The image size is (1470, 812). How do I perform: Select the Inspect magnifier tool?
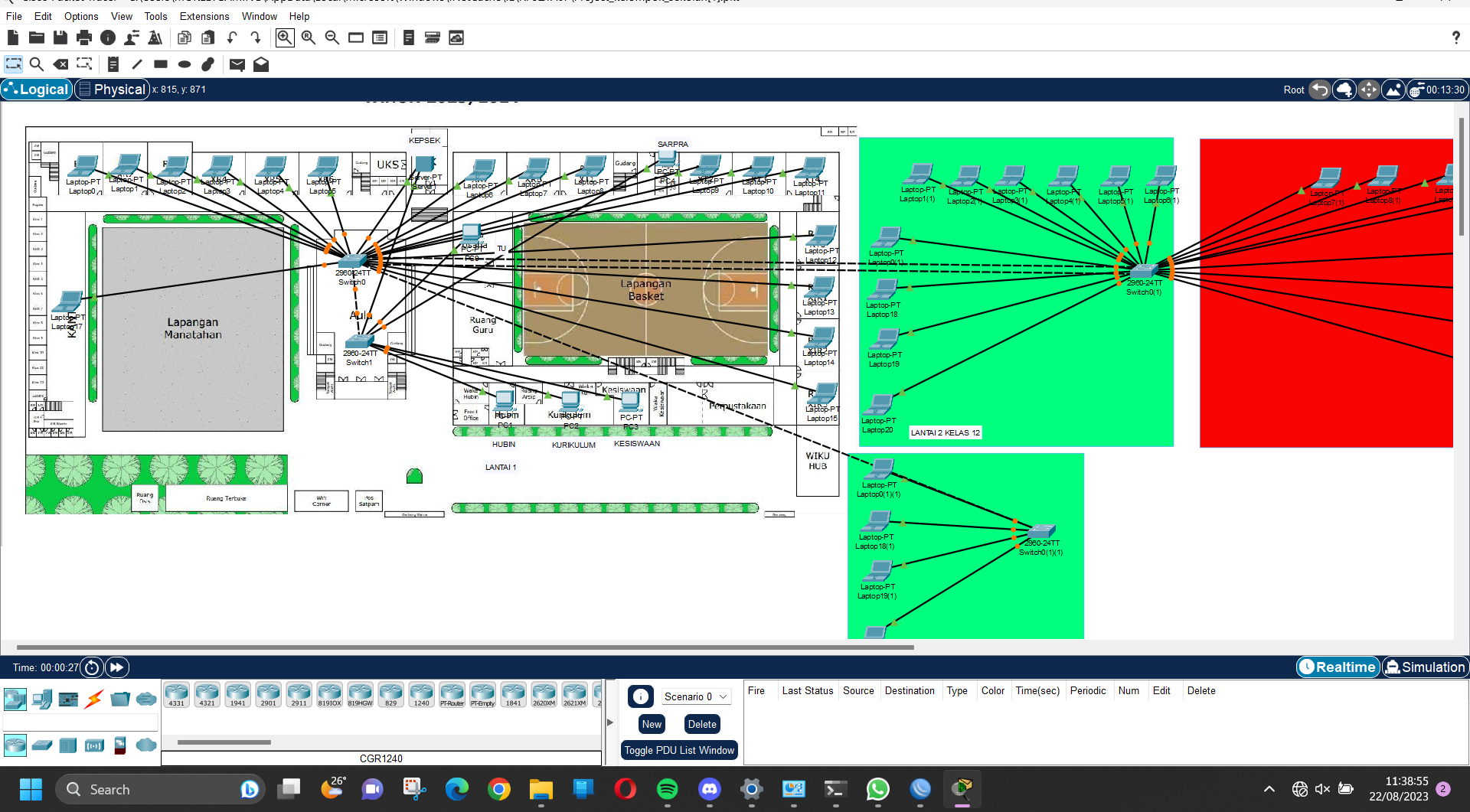coord(36,64)
